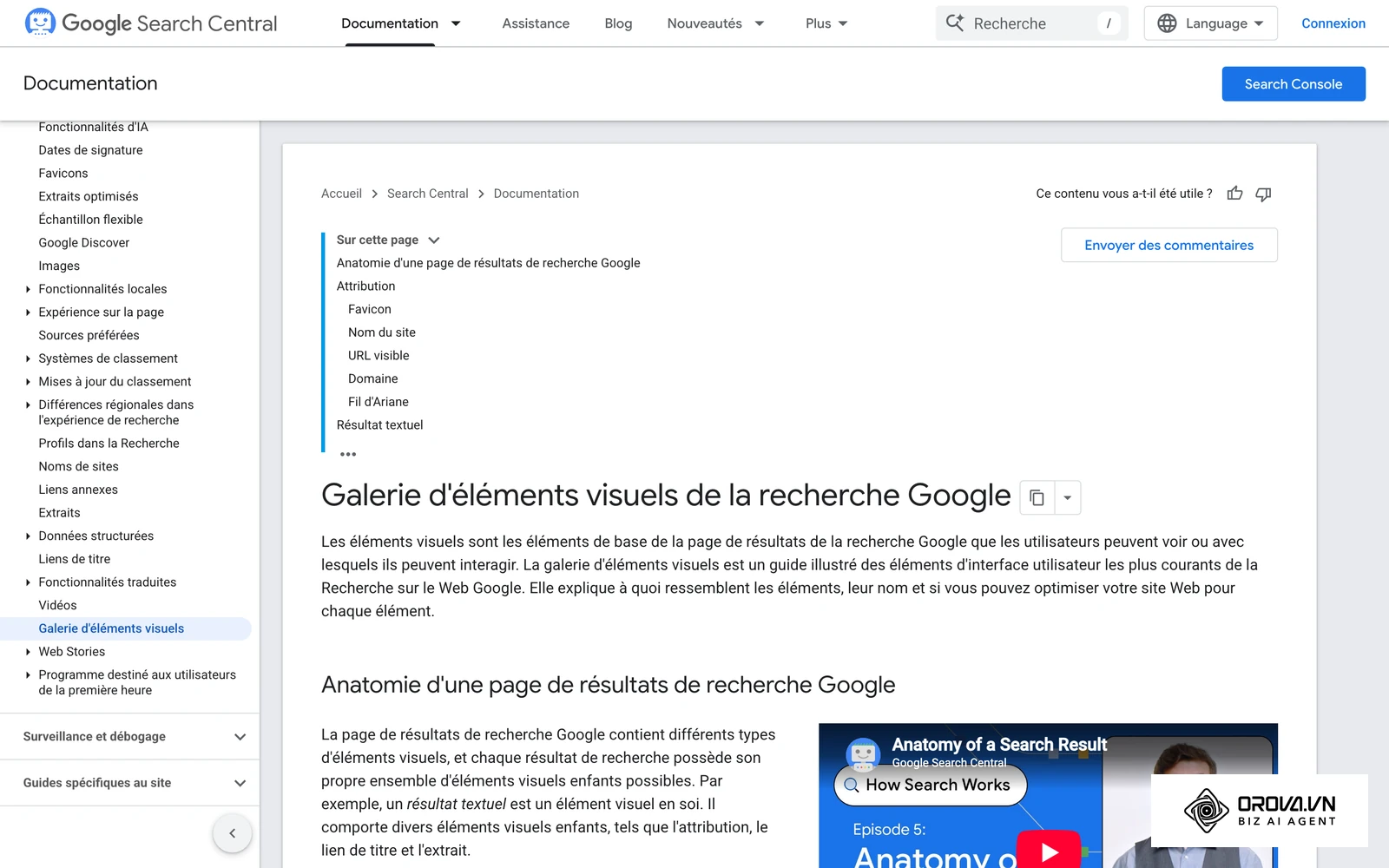The width and height of the screenshot is (1389, 868).
Task: Open Liens de titre in sidebar
Action: point(75,559)
